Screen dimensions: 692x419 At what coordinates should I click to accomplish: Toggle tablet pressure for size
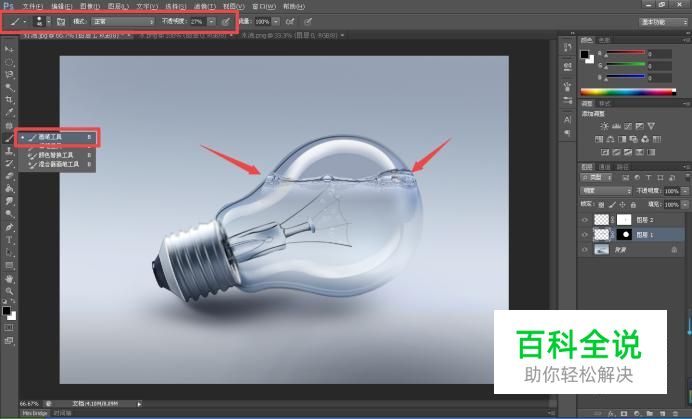coord(308,22)
